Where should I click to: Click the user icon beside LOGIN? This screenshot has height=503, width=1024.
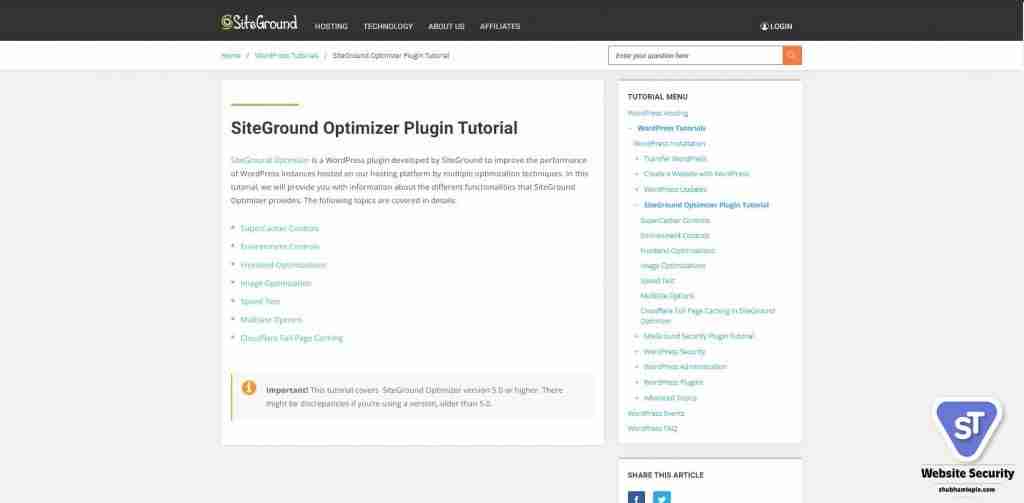(x=764, y=27)
